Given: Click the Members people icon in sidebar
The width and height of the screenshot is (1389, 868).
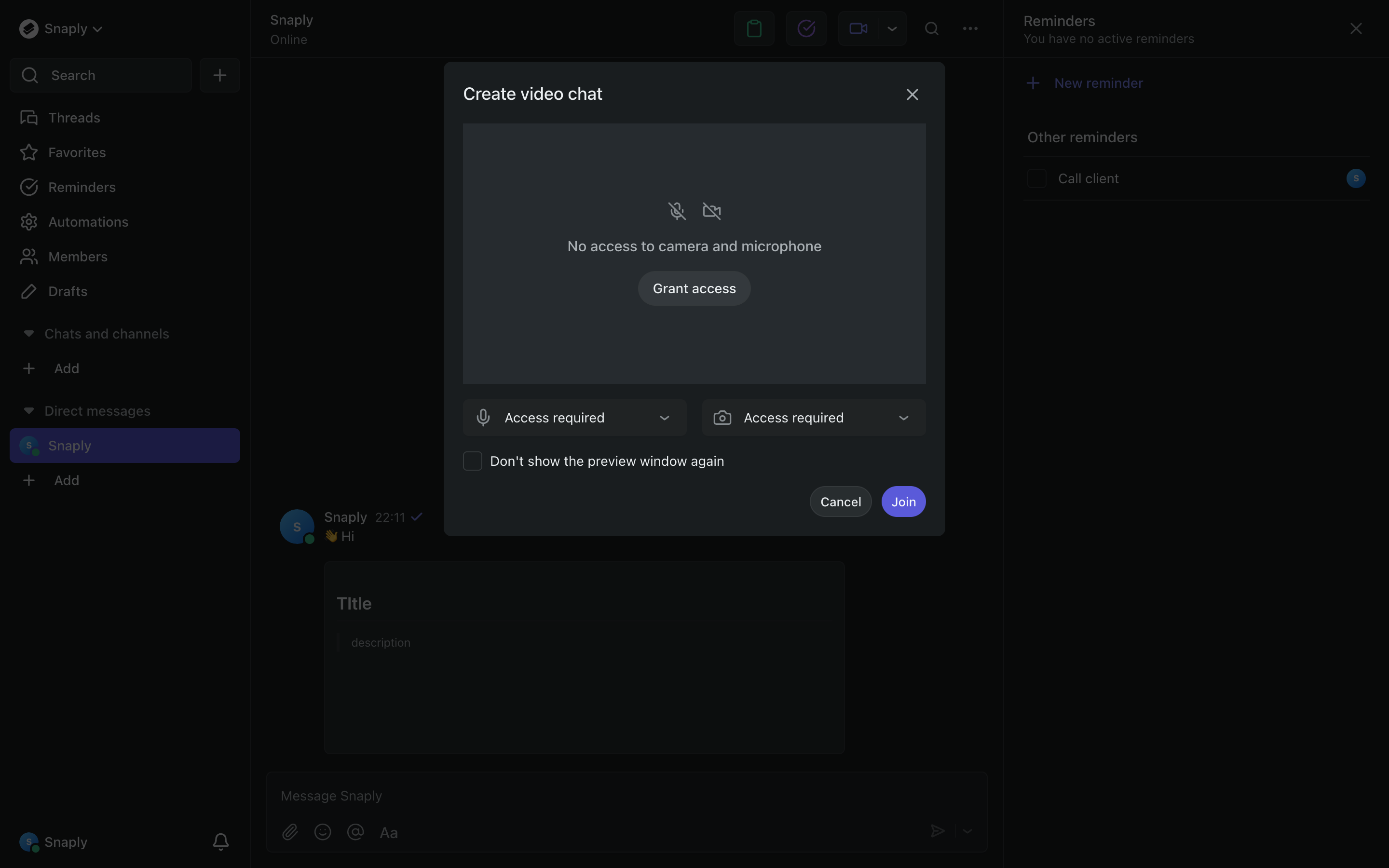Looking at the screenshot, I should pyautogui.click(x=29, y=257).
